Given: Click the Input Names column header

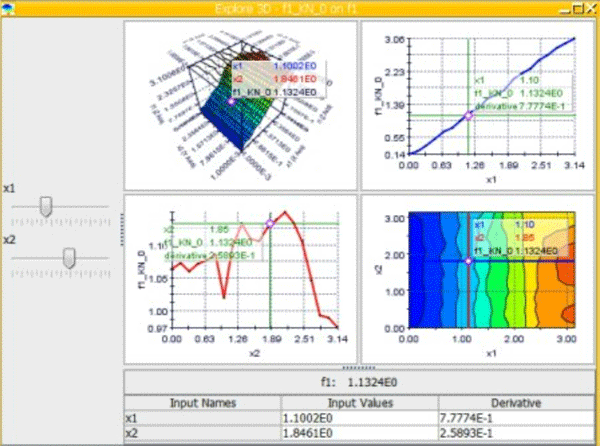Looking at the screenshot, I should (x=203, y=403).
